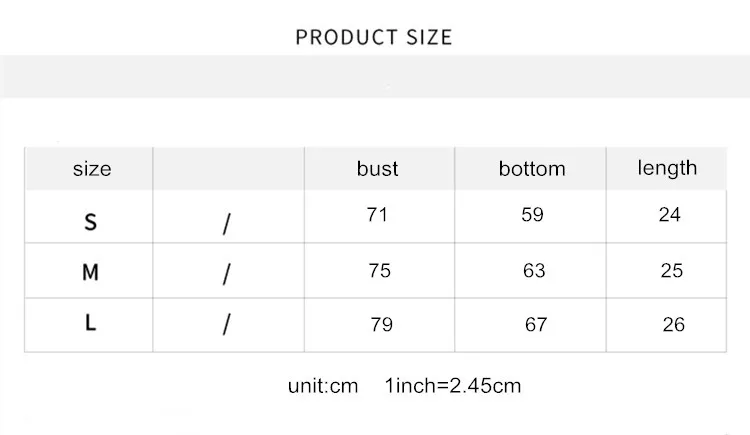
Task: Select the size column header
Action: point(92,169)
